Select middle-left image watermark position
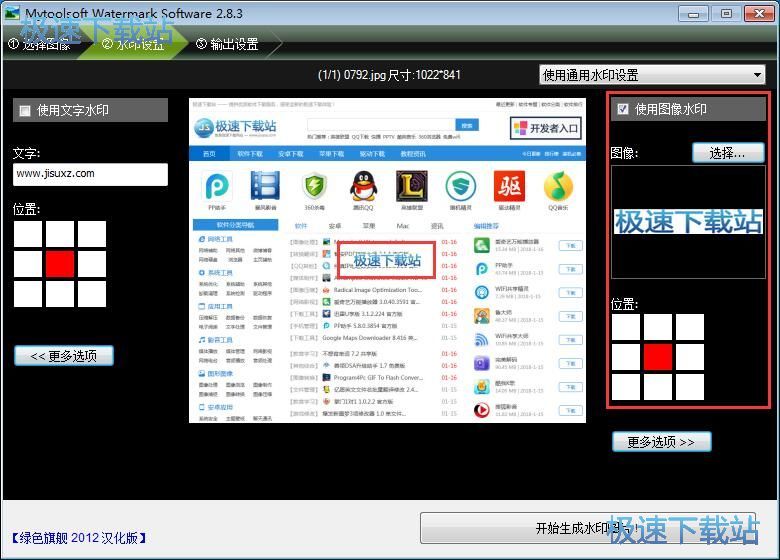The image size is (780, 560). tap(626, 357)
